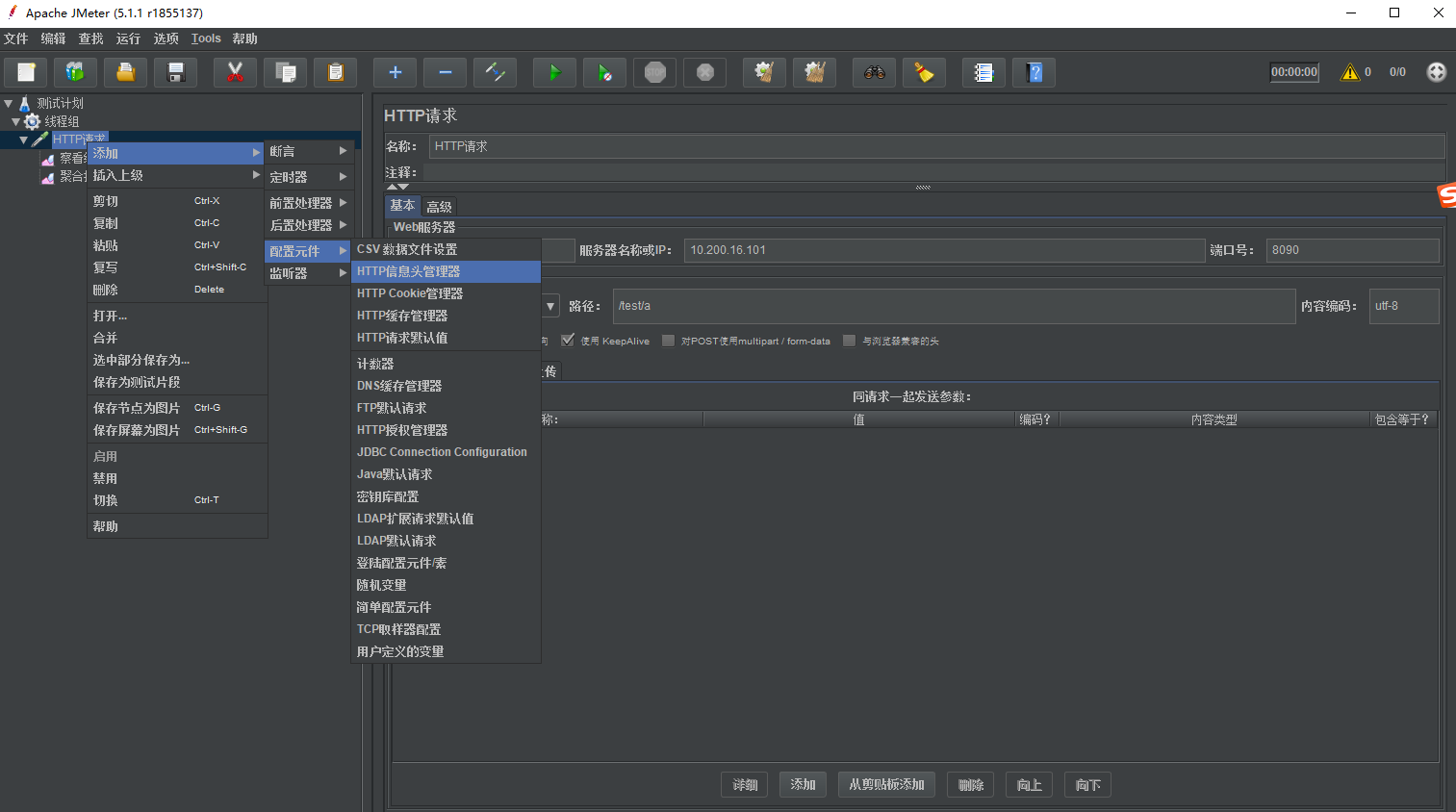
Task: Choose 插入上级 in the context menu
Action: pos(177,175)
